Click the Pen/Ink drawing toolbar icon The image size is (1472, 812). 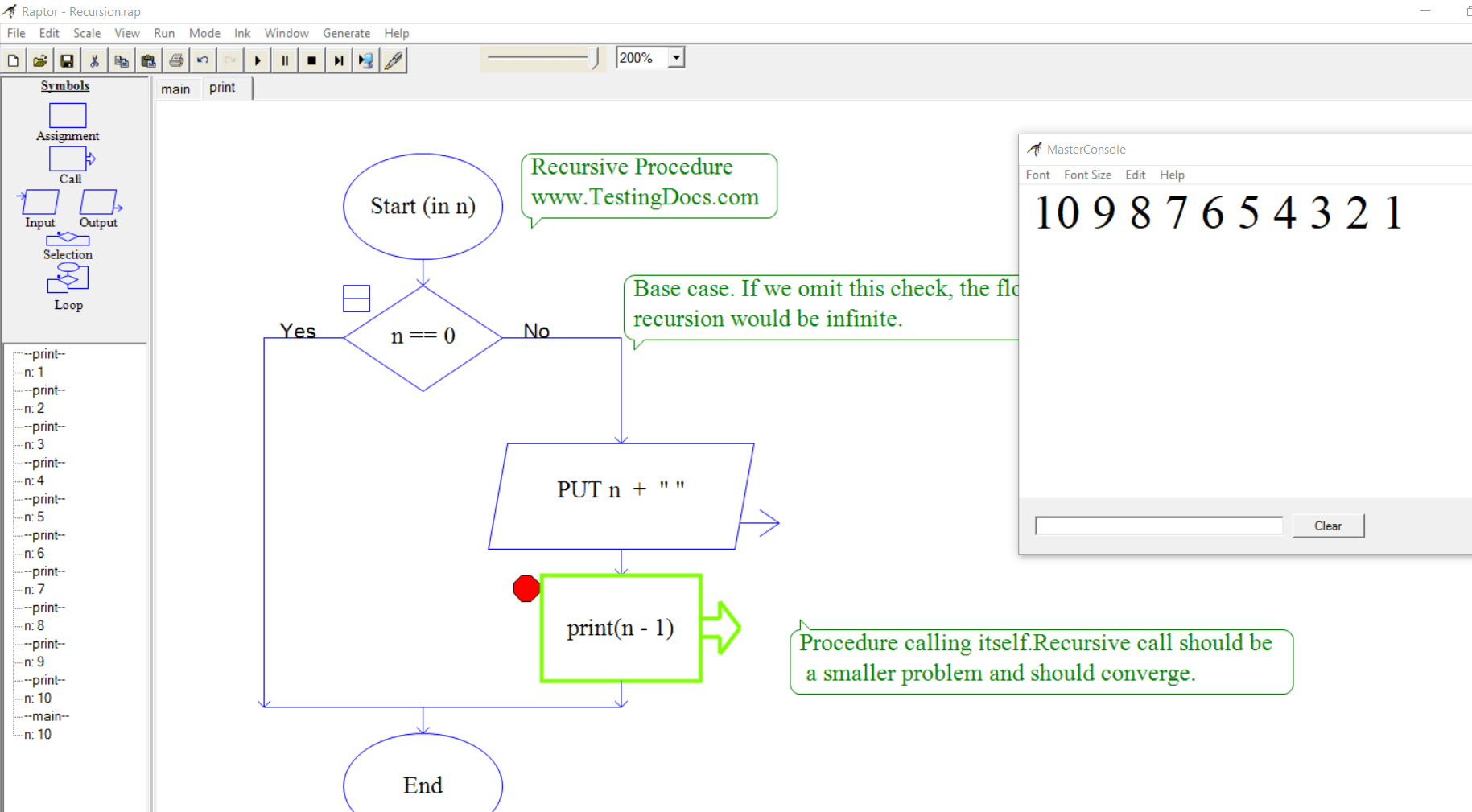pyautogui.click(x=394, y=60)
